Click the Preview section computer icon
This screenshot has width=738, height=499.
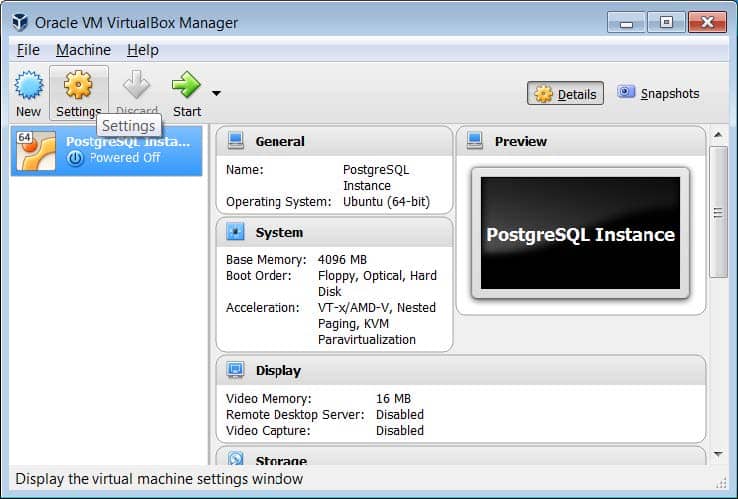(x=475, y=141)
